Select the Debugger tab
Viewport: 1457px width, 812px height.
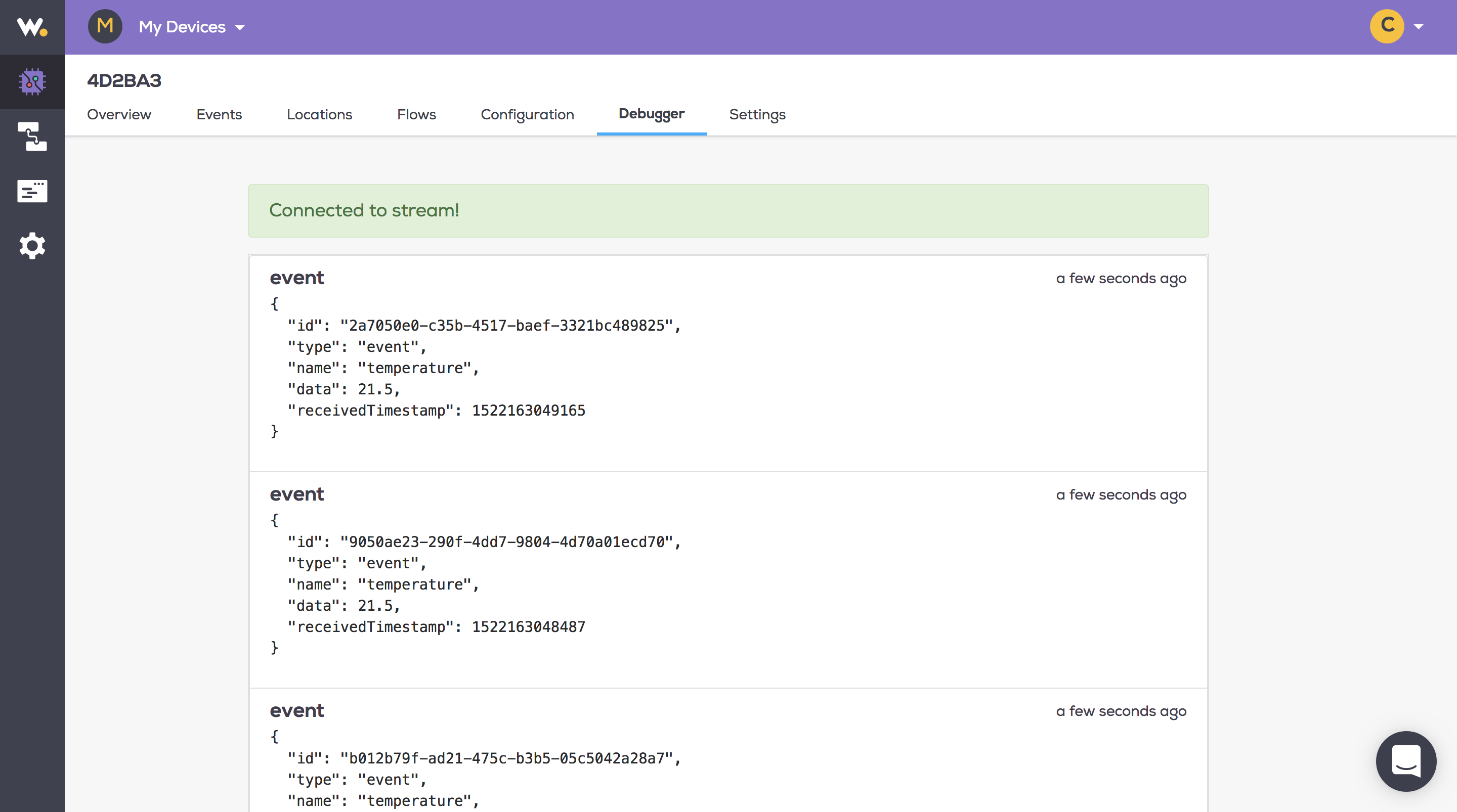pos(651,114)
